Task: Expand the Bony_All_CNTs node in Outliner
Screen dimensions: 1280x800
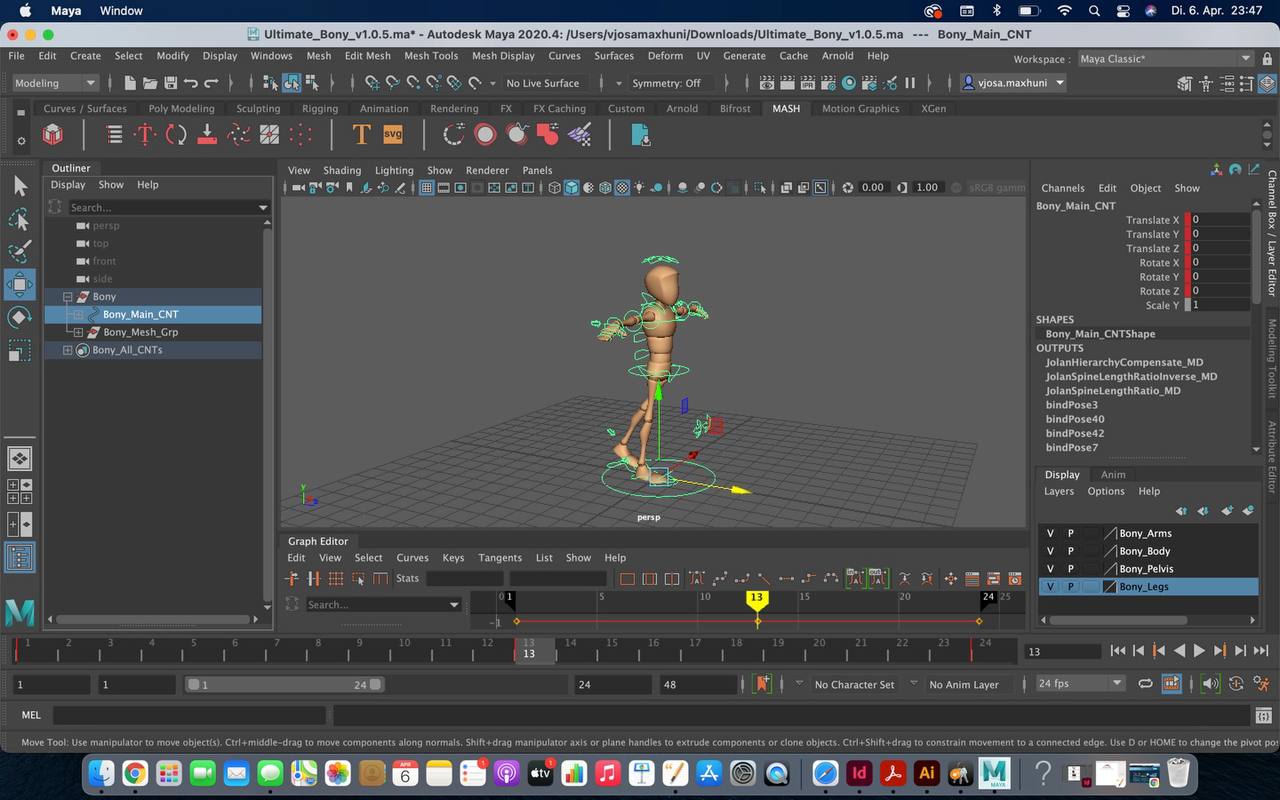Action: (67, 350)
